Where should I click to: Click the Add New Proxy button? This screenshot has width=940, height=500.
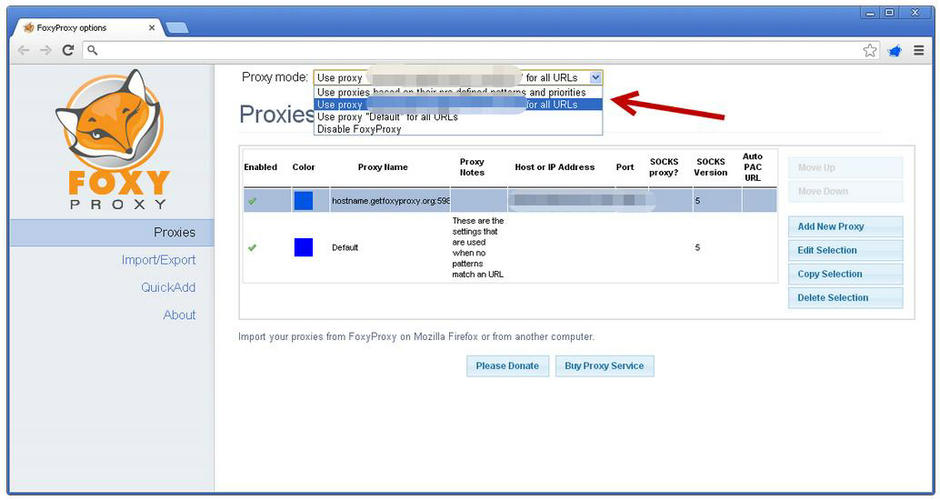click(x=845, y=227)
